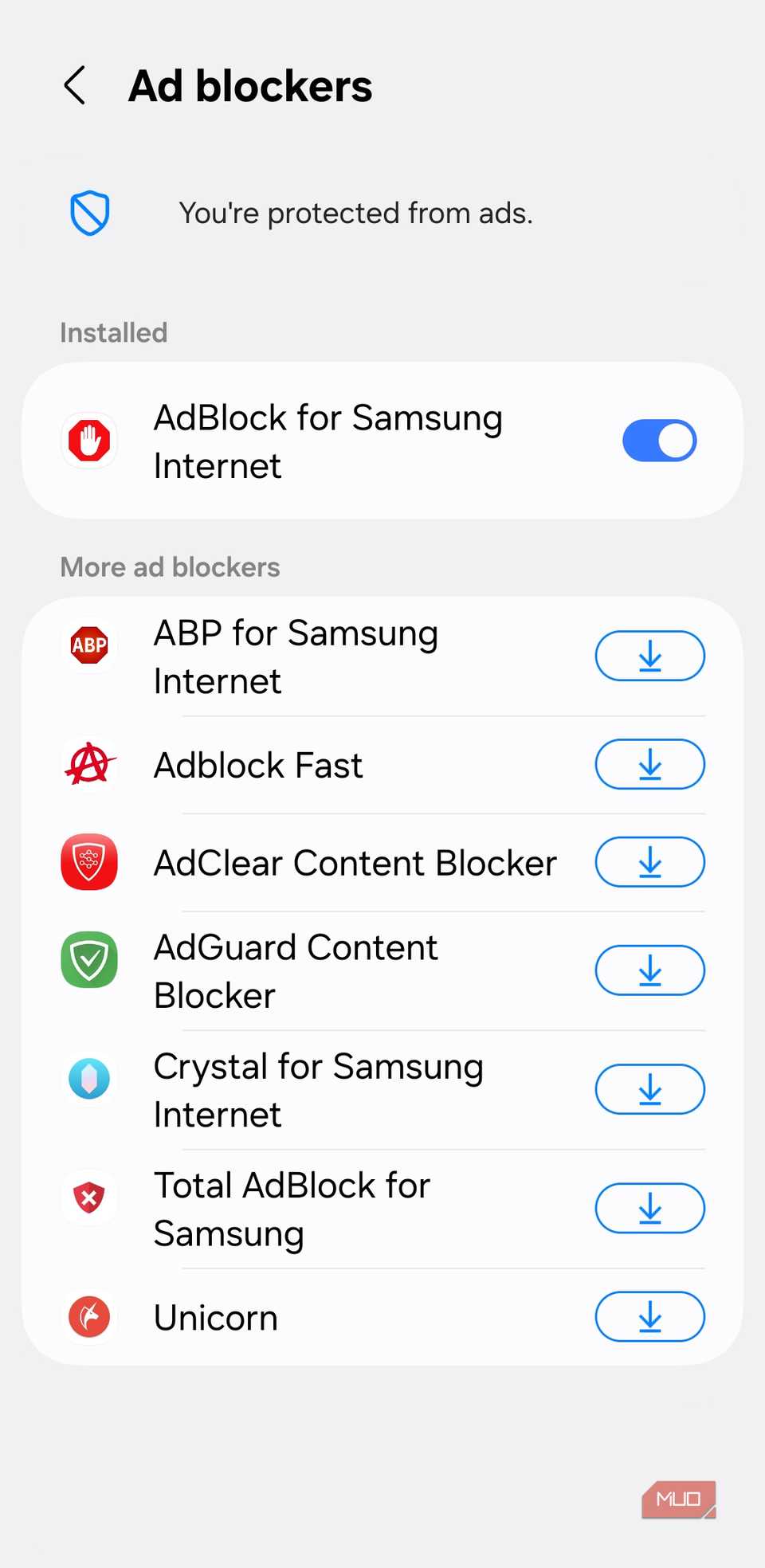Download Crystal for Samsung Internet
Viewport: 765px width, 1568px height.
(x=649, y=1088)
